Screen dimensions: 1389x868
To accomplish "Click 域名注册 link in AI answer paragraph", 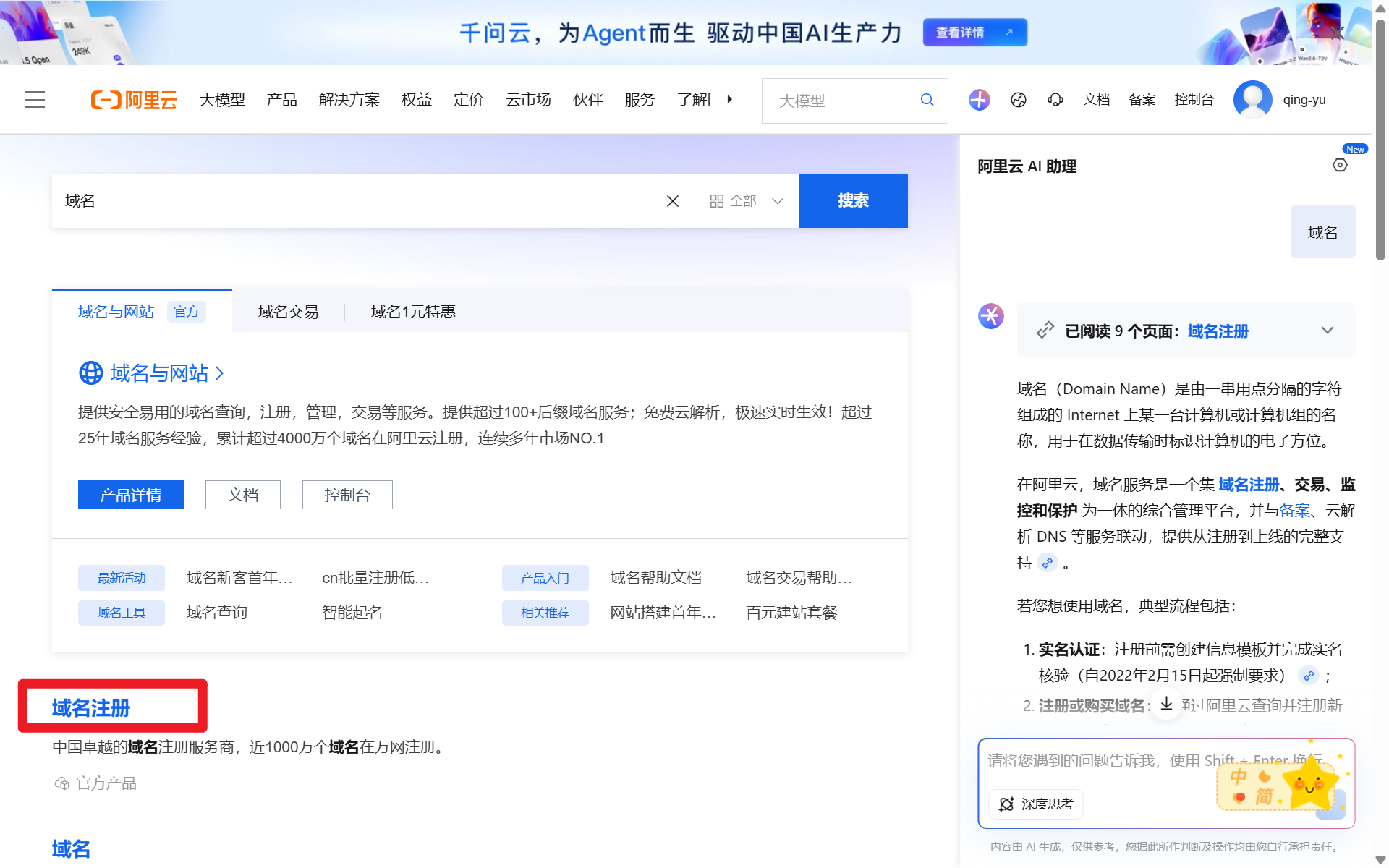I will [x=1249, y=485].
